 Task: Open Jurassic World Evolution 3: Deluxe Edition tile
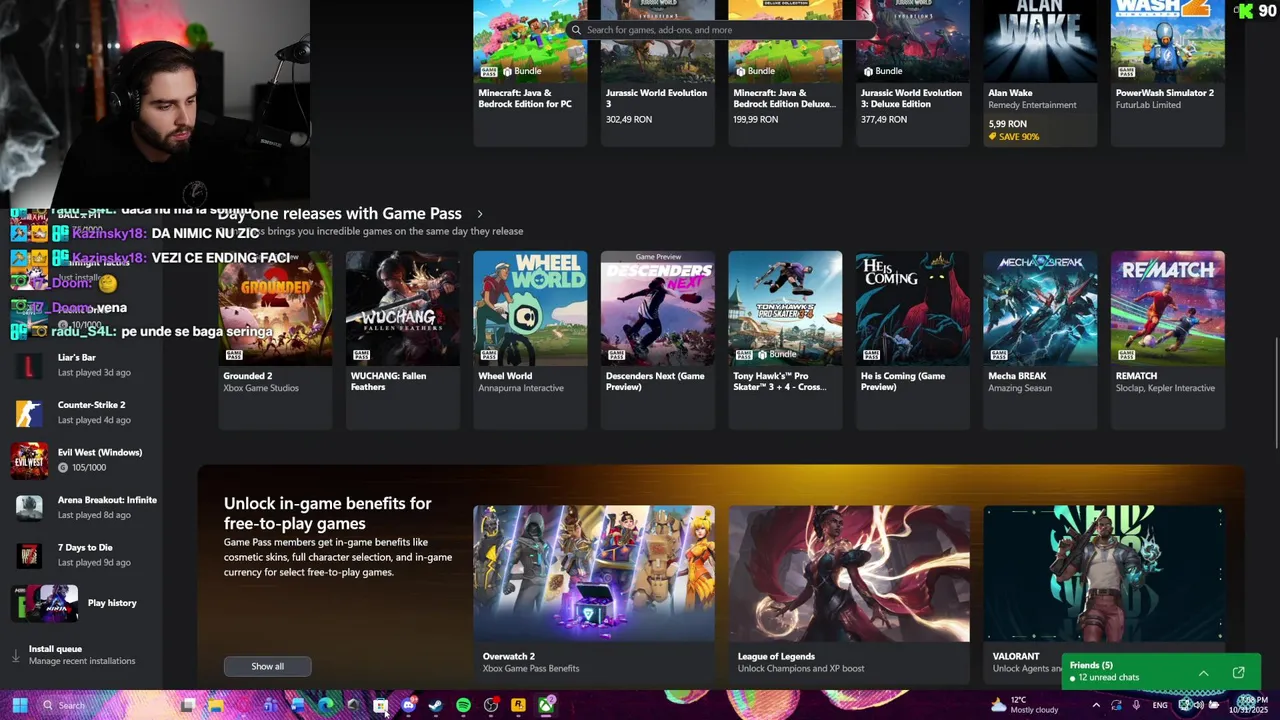(x=913, y=73)
